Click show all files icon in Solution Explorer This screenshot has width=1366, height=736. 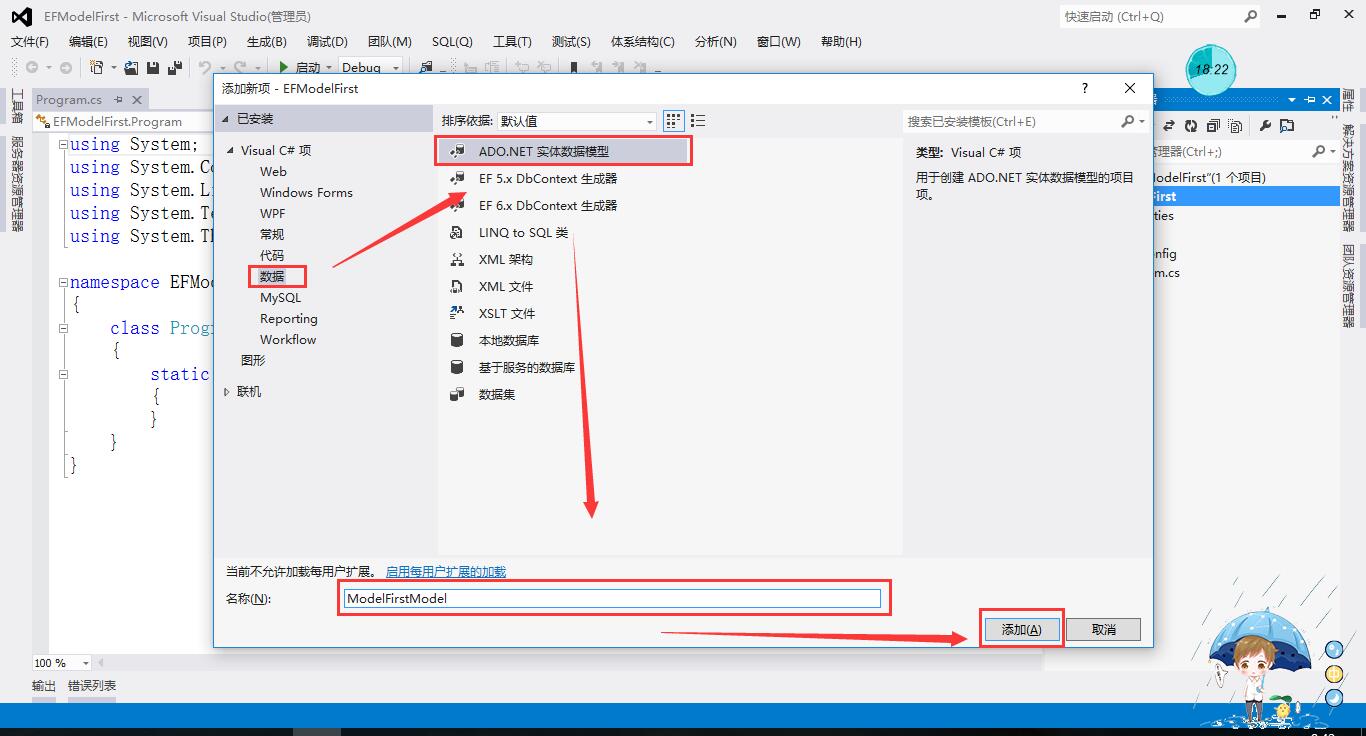click(1236, 126)
